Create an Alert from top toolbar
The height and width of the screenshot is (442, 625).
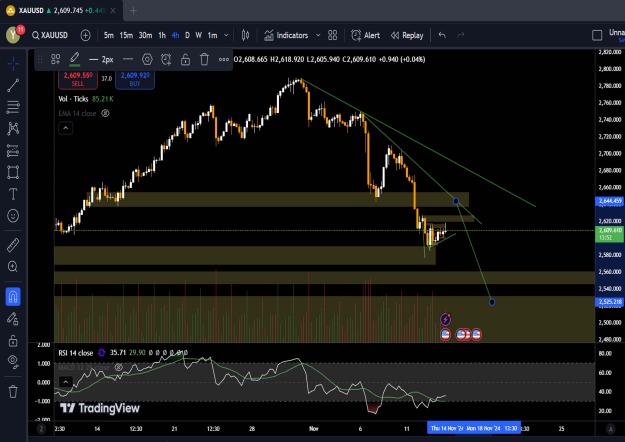tap(366, 35)
